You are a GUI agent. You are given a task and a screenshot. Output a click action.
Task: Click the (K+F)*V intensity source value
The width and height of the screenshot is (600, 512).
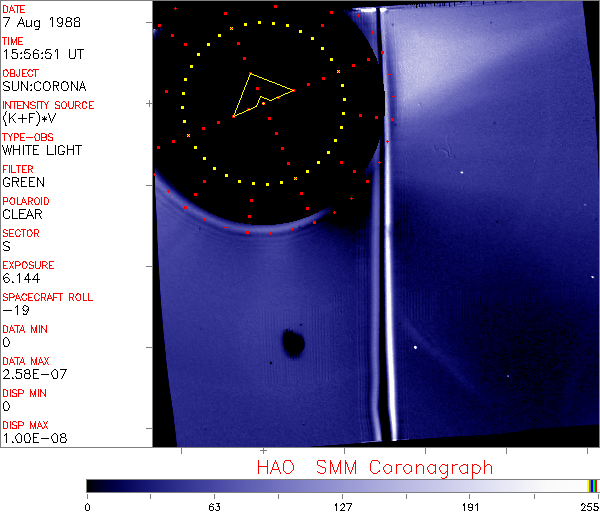[x=32, y=118]
